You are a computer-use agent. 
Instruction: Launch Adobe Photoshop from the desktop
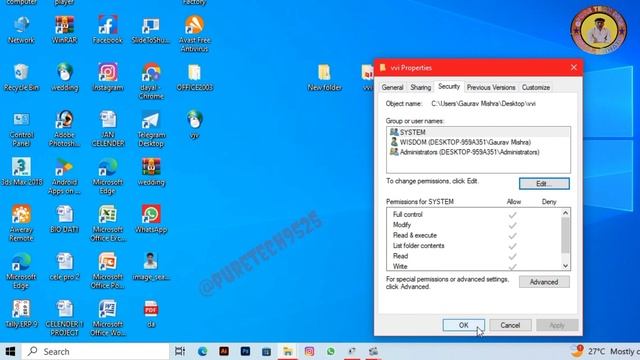(64, 129)
